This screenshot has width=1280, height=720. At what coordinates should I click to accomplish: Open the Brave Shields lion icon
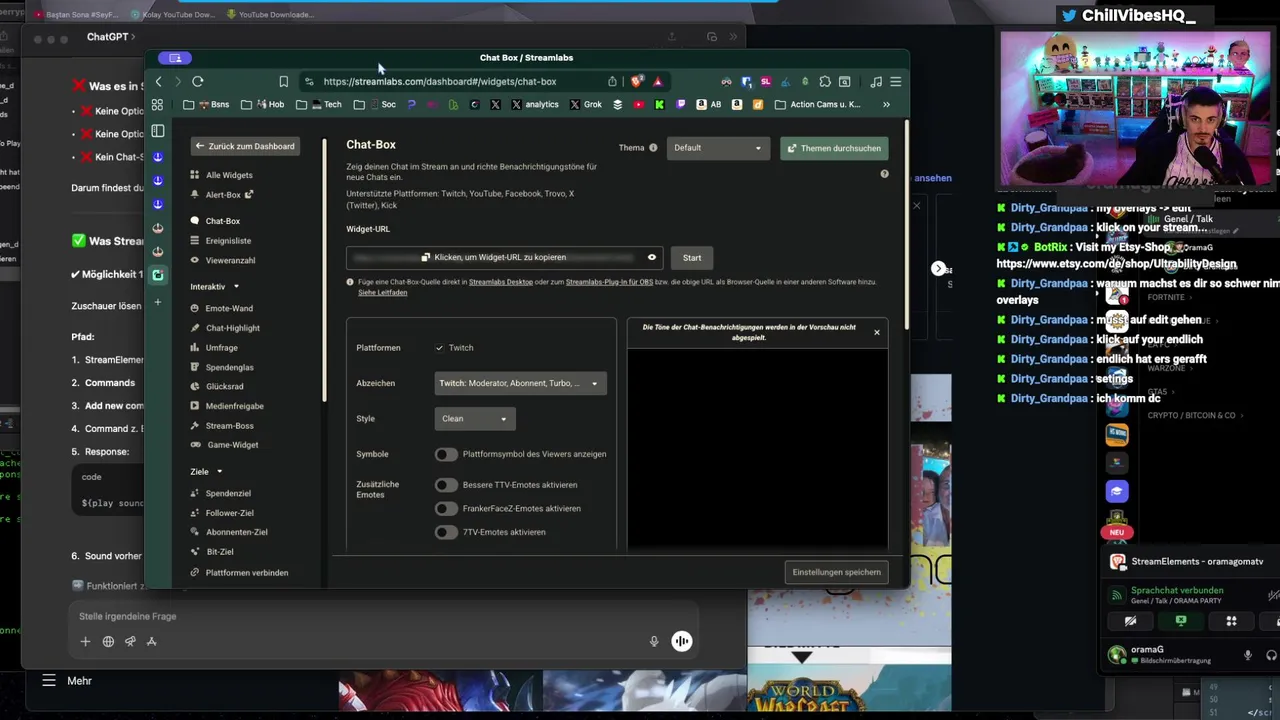pos(636,82)
